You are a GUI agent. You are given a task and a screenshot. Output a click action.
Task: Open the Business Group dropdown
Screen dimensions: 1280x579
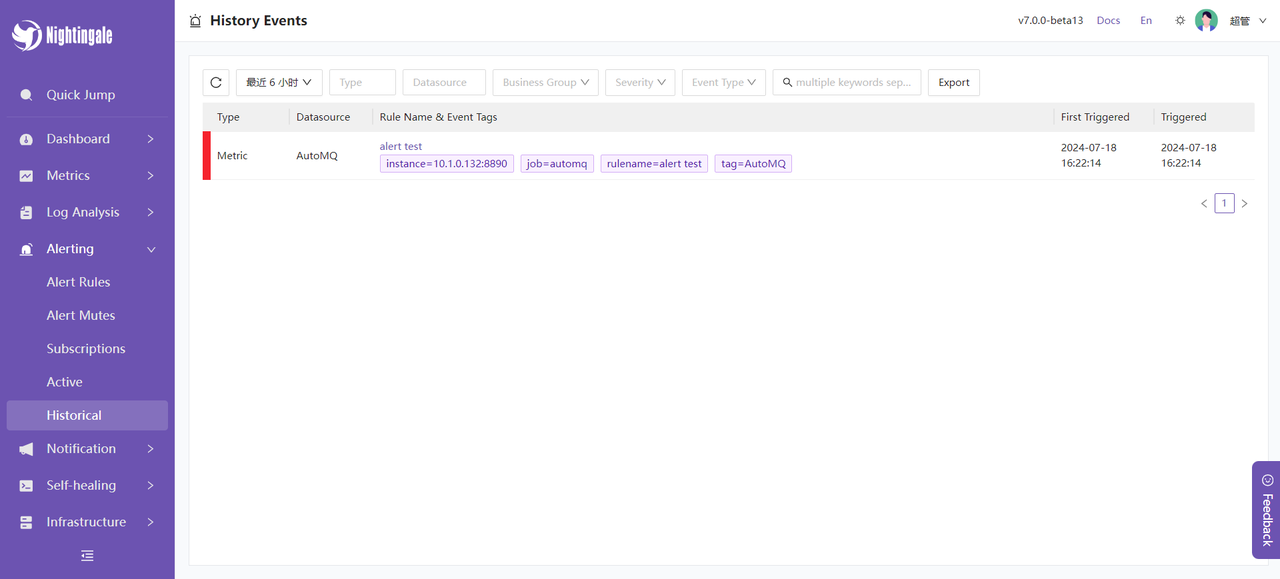[x=546, y=82]
